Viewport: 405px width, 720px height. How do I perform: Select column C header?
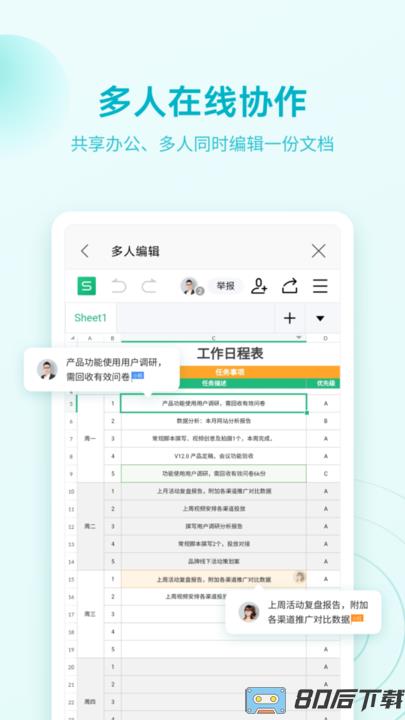tap(214, 338)
